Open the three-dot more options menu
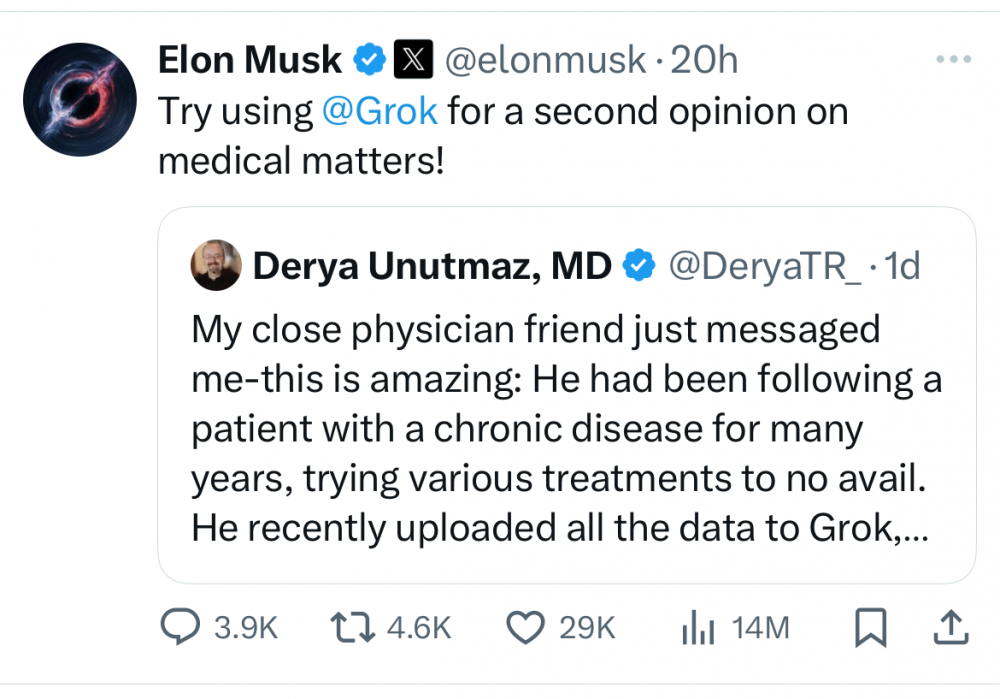The height and width of the screenshot is (699, 1000). 953,60
